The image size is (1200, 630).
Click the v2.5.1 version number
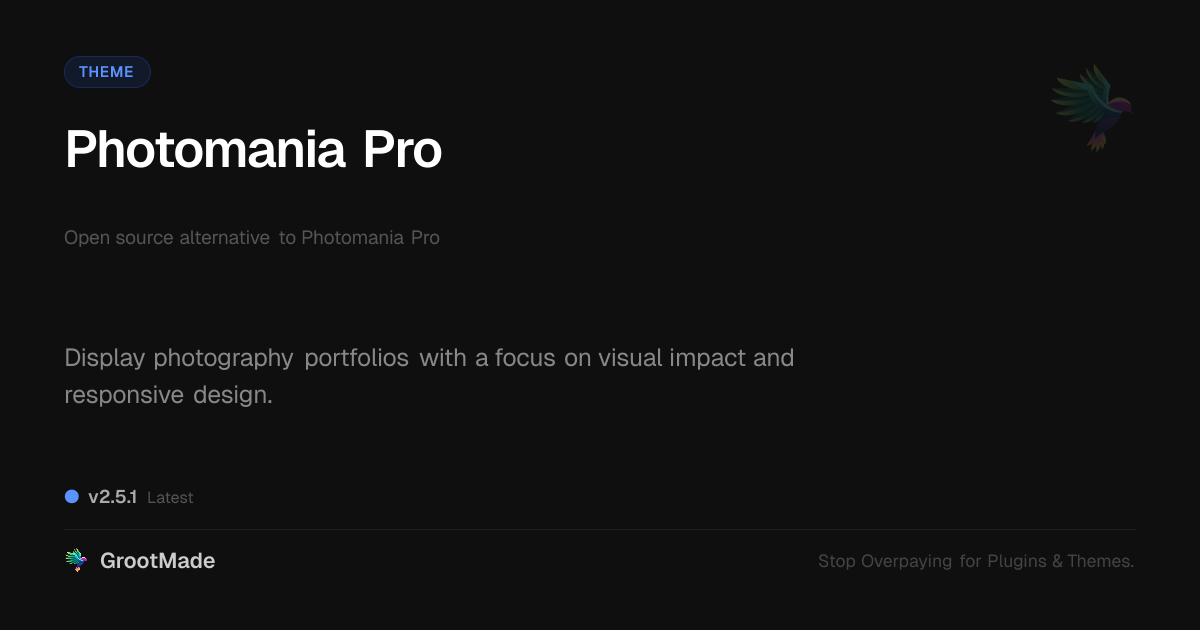point(112,497)
